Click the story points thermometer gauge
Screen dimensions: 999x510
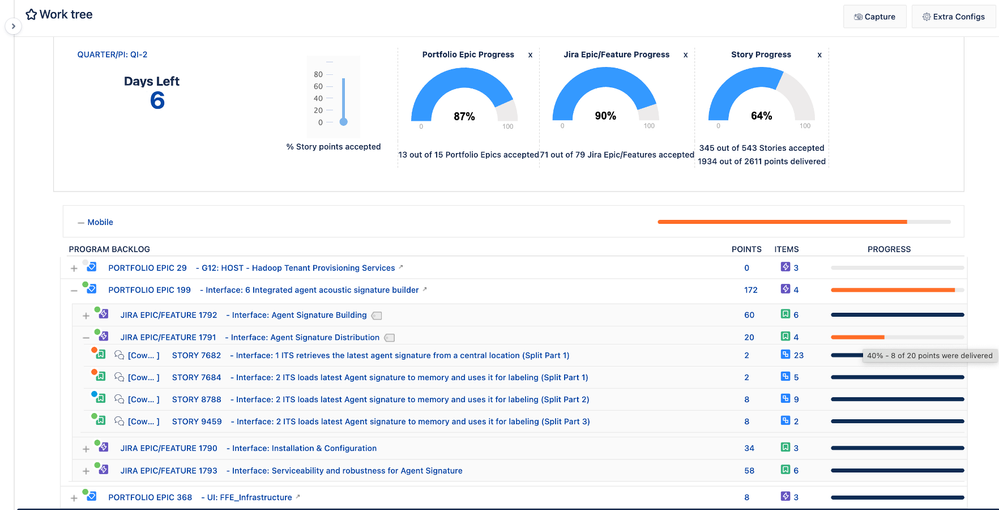click(x=333, y=97)
